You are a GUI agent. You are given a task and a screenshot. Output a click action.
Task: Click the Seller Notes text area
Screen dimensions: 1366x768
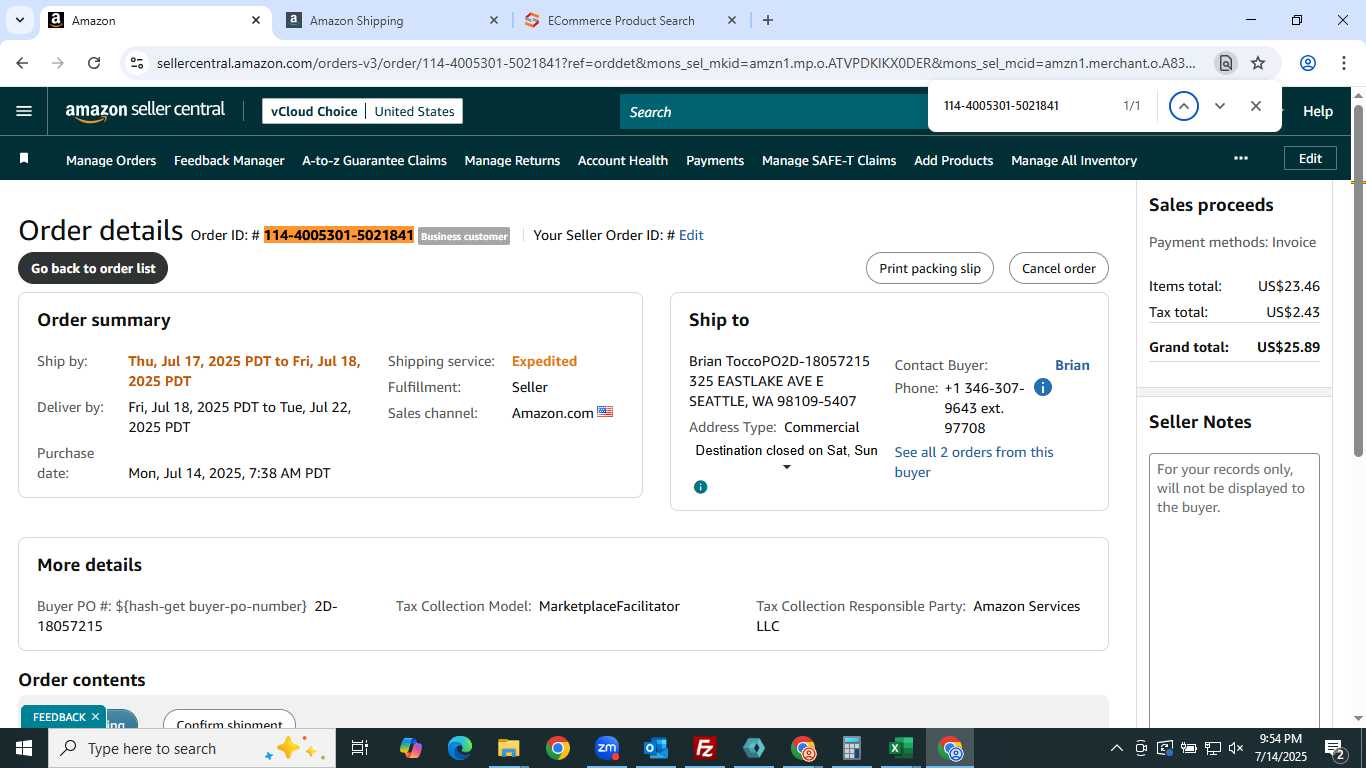[x=1234, y=590]
